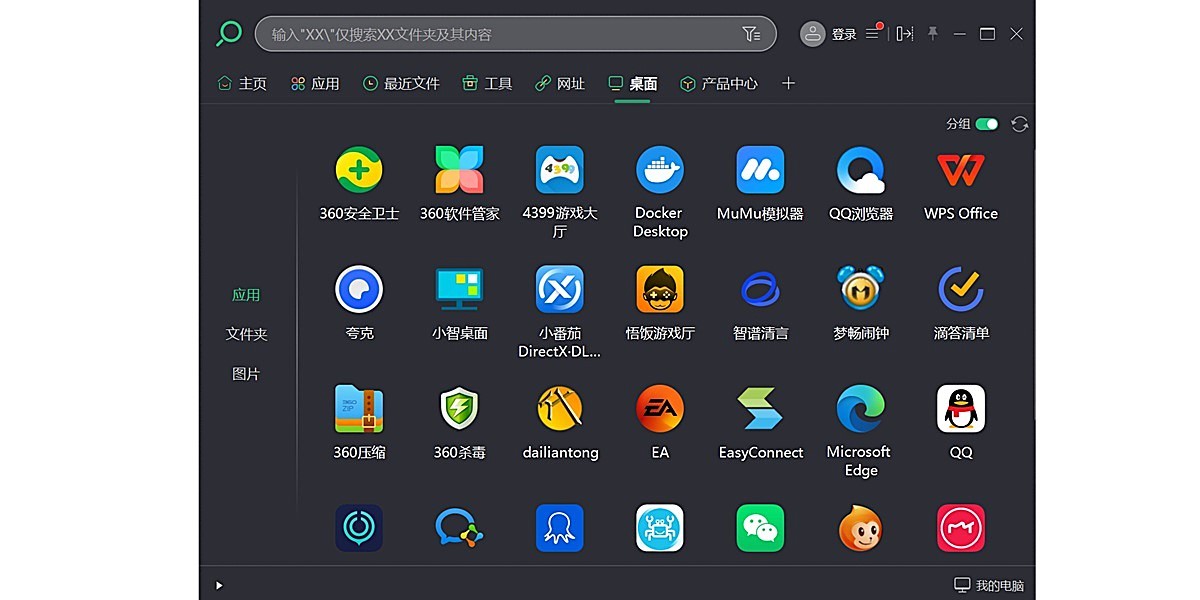Image resolution: width=1200 pixels, height=600 pixels.
Task: Pin the window with the pushpin icon
Action: click(932, 33)
